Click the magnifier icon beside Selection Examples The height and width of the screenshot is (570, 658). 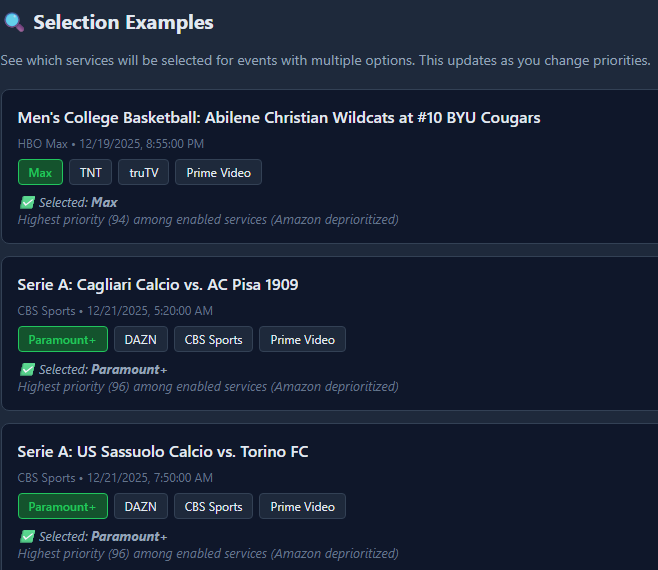click(x=14, y=22)
